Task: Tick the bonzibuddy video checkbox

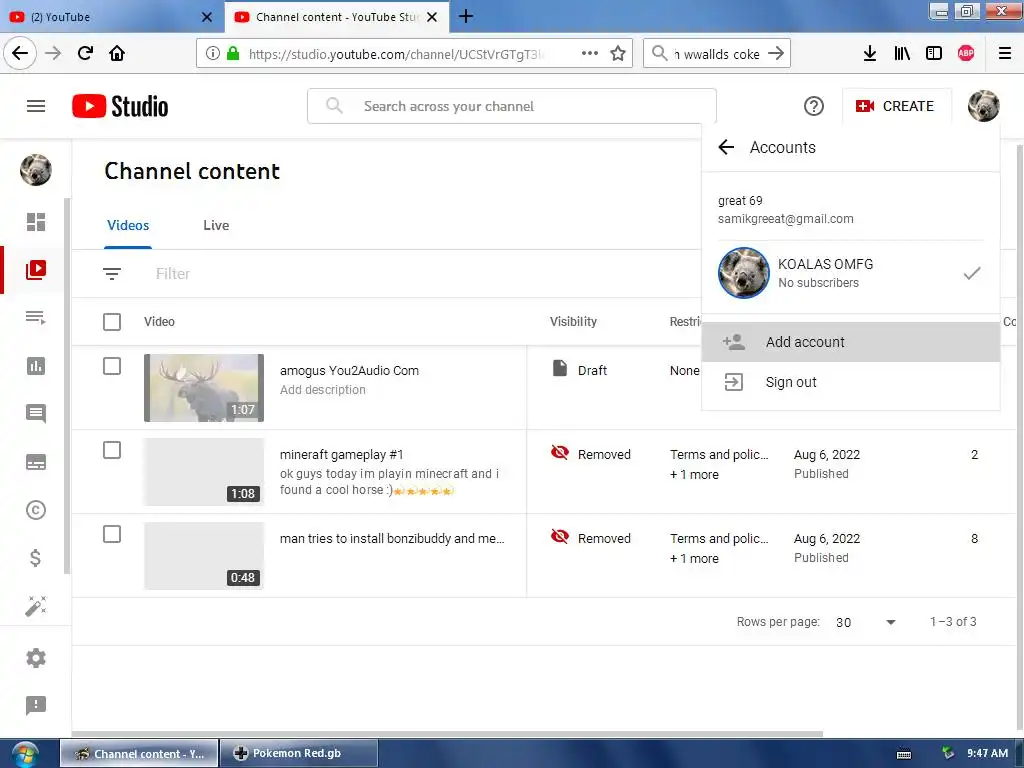Action: point(112,534)
